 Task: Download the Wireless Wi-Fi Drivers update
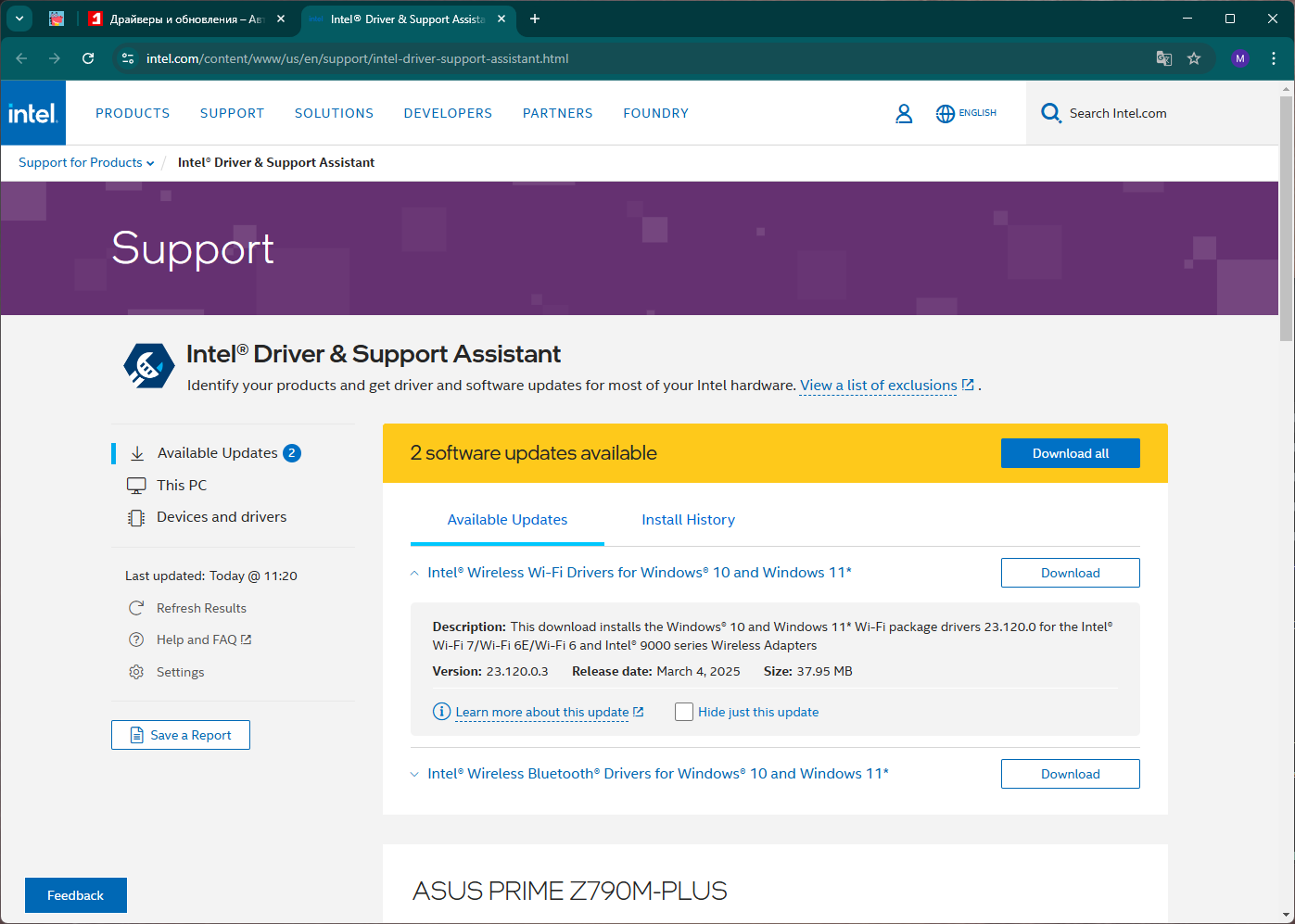[x=1071, y=573]
